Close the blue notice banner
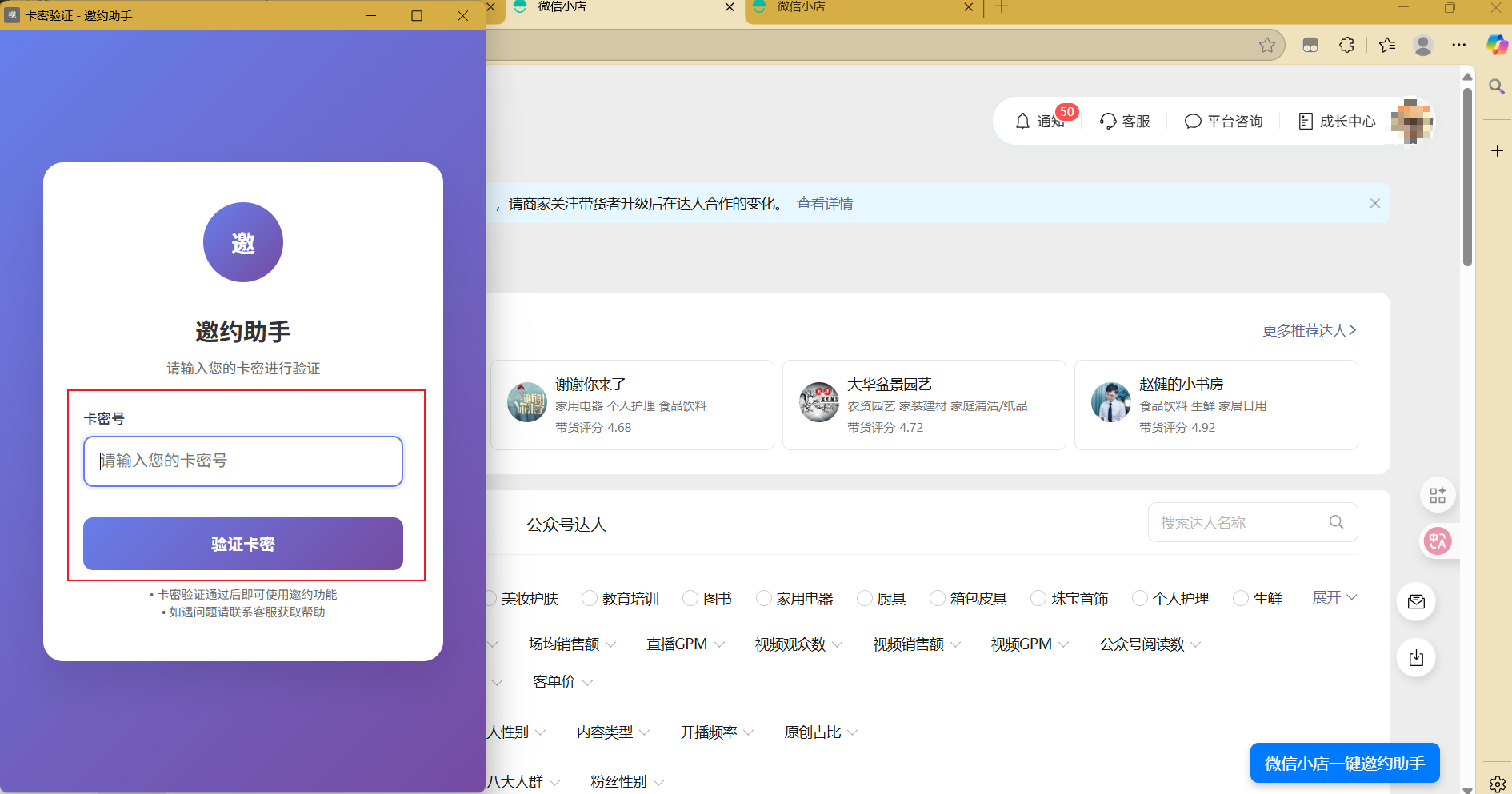 (1375, 203)
